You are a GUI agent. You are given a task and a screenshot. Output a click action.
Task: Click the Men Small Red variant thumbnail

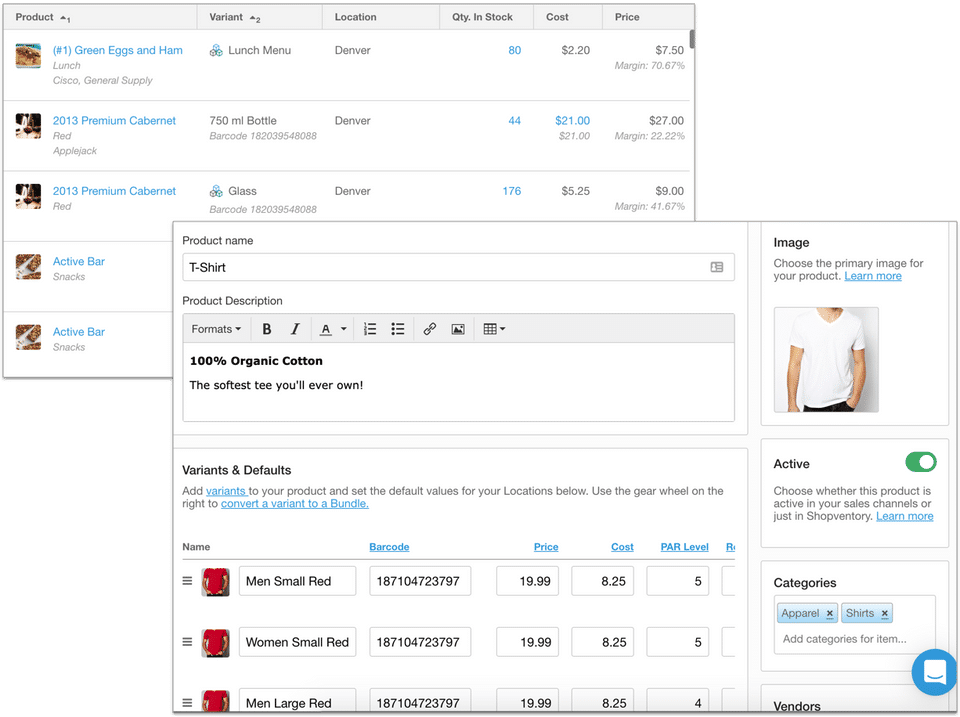(x=216, y=582)
